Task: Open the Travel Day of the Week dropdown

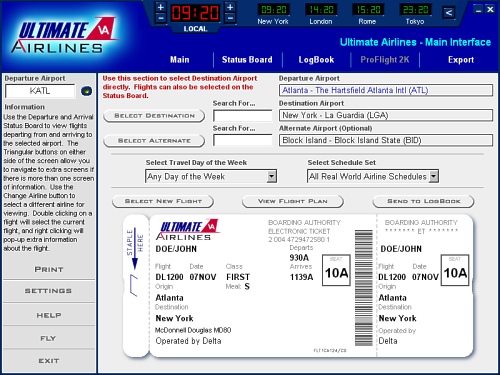Action: [272, 176]
